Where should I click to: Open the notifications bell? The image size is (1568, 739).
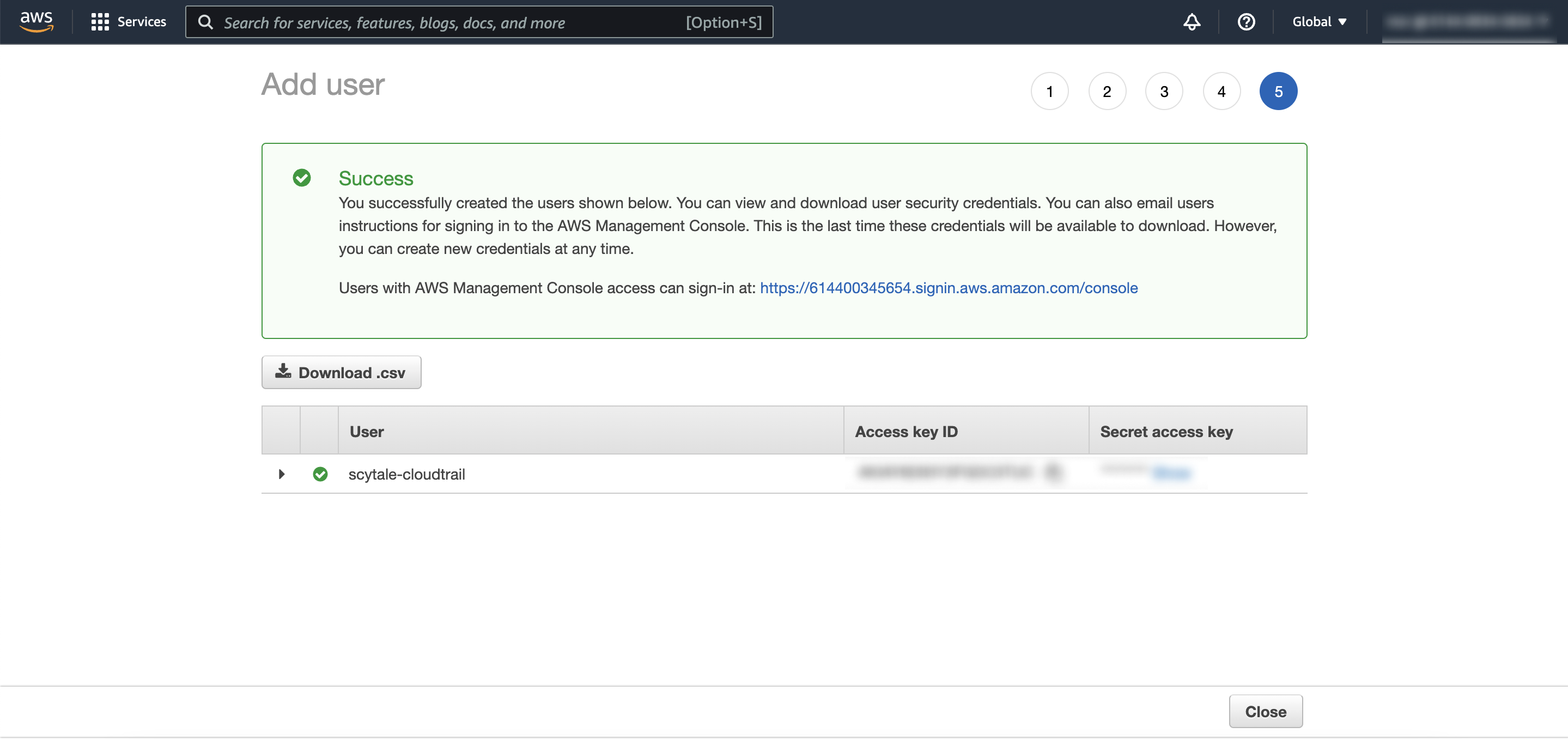[x=1191, y=22]
